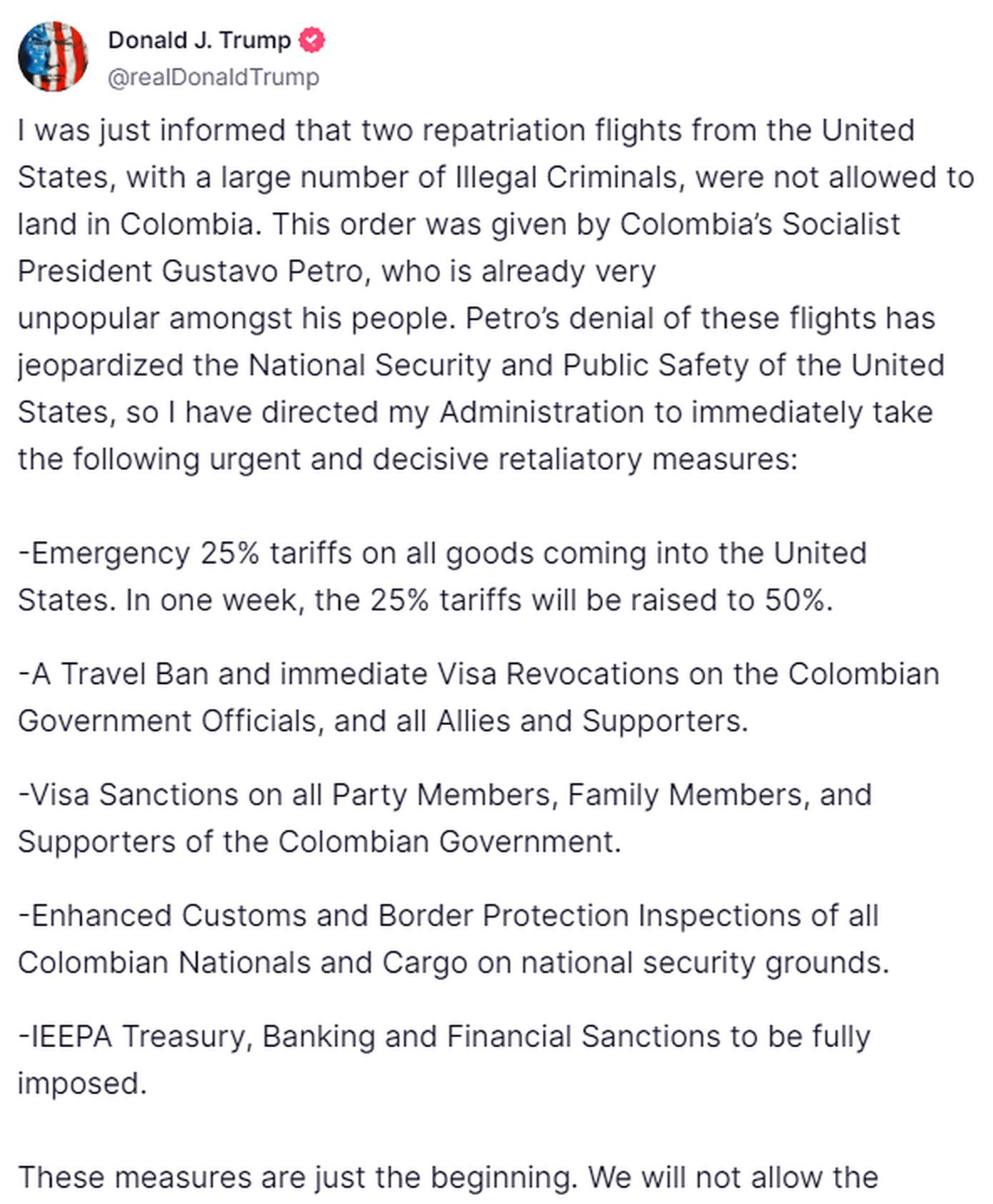Click the phrase 'Illegal Criminals' in the text
The height and width of the screenshot is (1204, 993).
click(567, 177)
